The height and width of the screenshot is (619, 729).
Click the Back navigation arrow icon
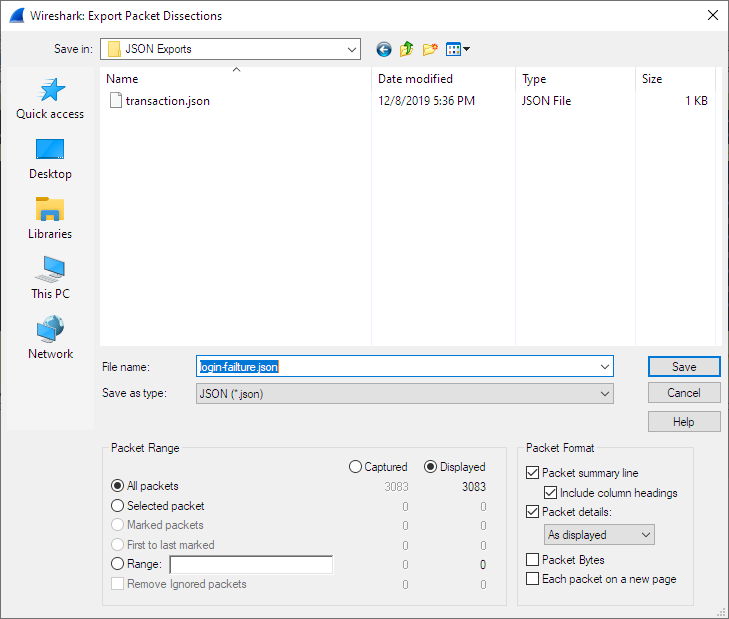(x=383, y=49)
